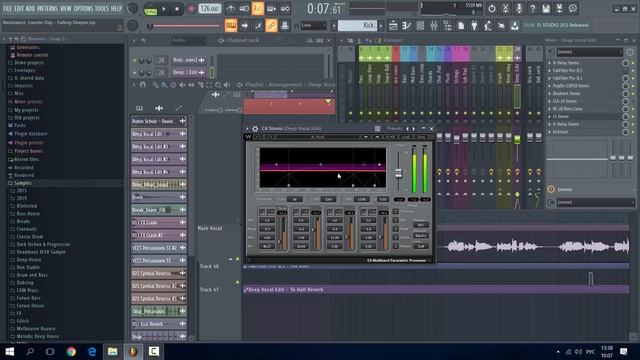The image size is (640, 360).
Task: Select the Crash pattern in picker
Action: (x=159, y=197)
